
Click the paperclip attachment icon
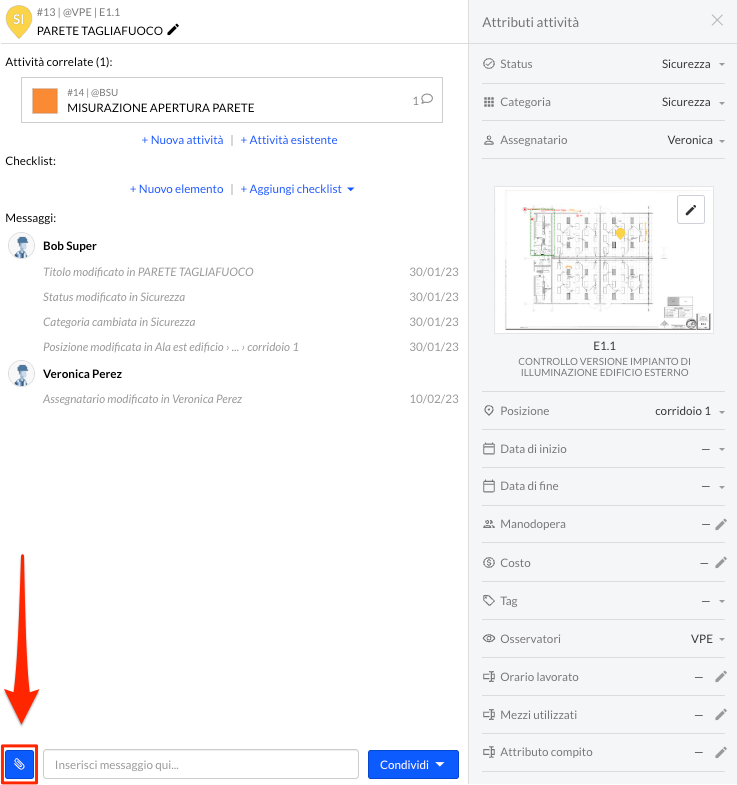point(19,764)
